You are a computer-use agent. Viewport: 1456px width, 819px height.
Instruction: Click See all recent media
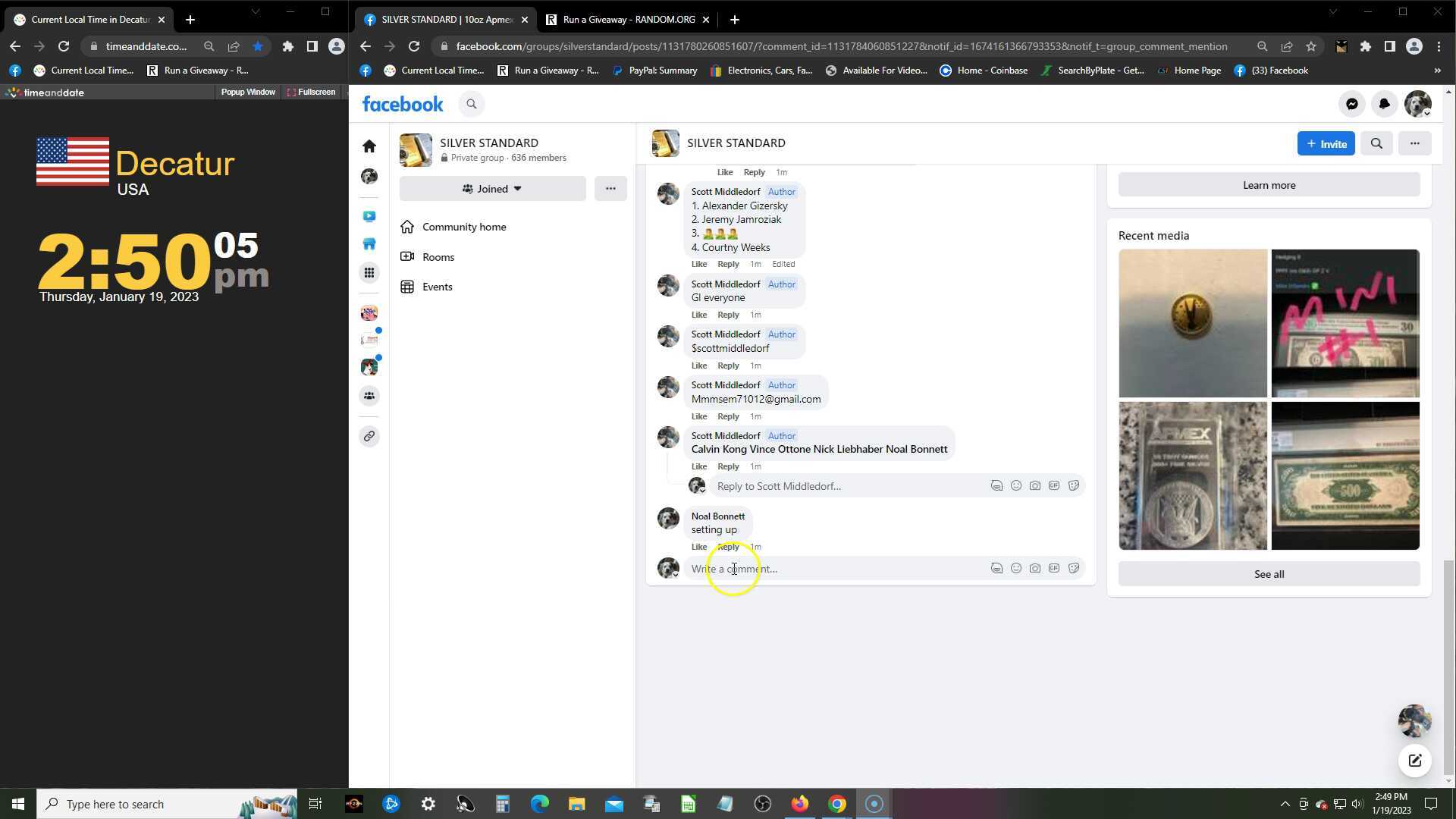[1269, 574]
